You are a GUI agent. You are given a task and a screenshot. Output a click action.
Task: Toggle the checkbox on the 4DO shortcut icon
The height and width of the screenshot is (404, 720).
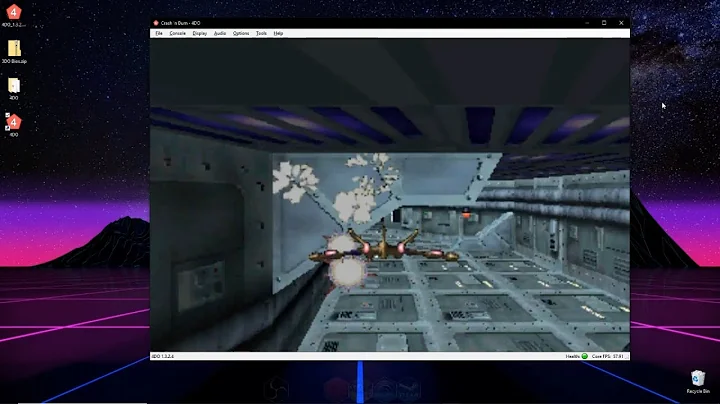7,115
